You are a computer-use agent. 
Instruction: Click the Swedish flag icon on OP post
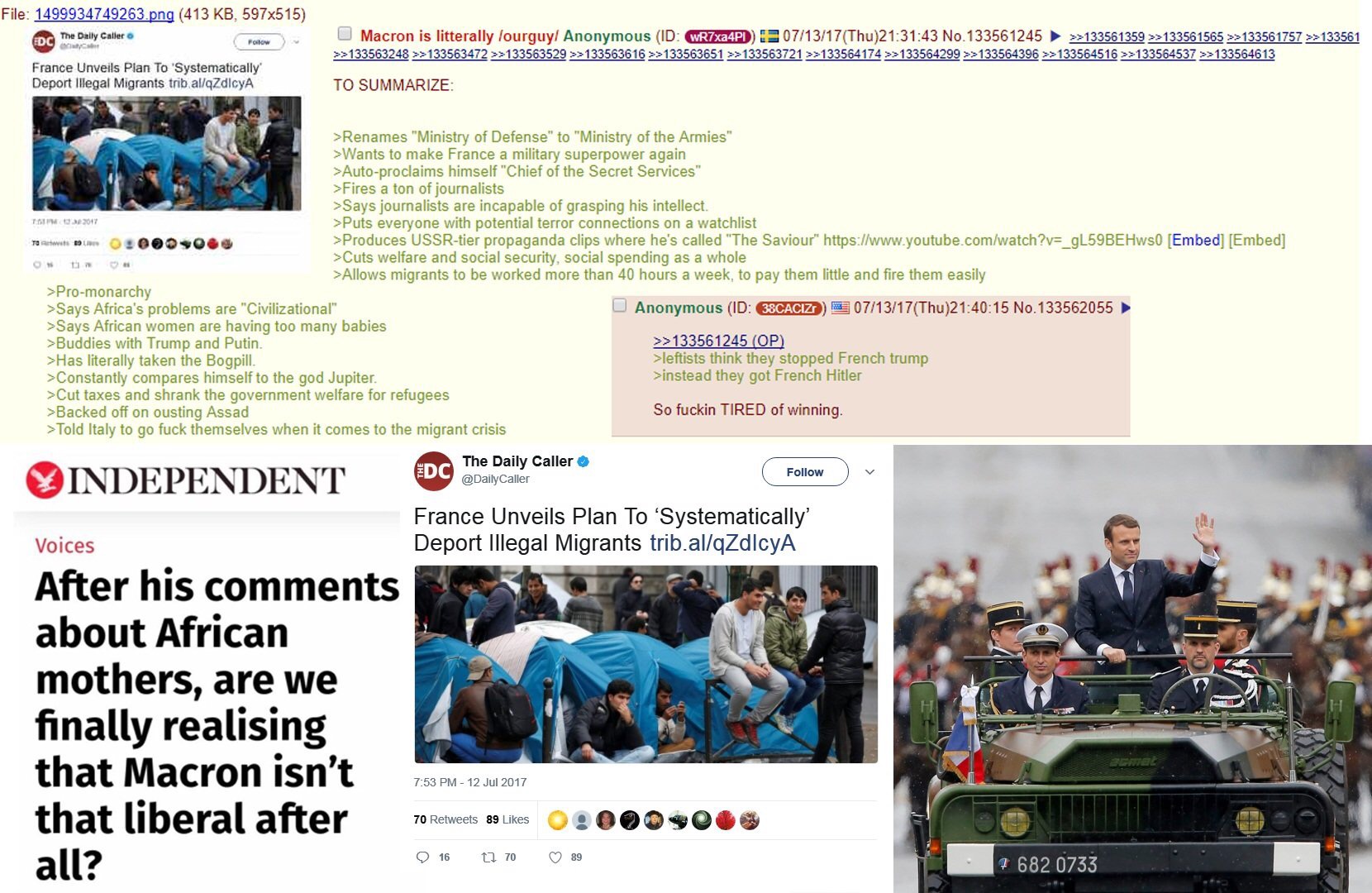[769, 36]
